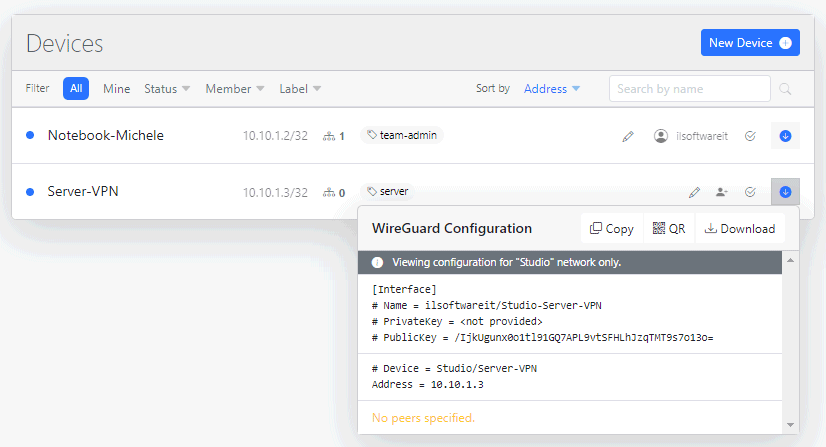Click the info icon in network notice
This screenshot has height=447, width=826.
377,262
